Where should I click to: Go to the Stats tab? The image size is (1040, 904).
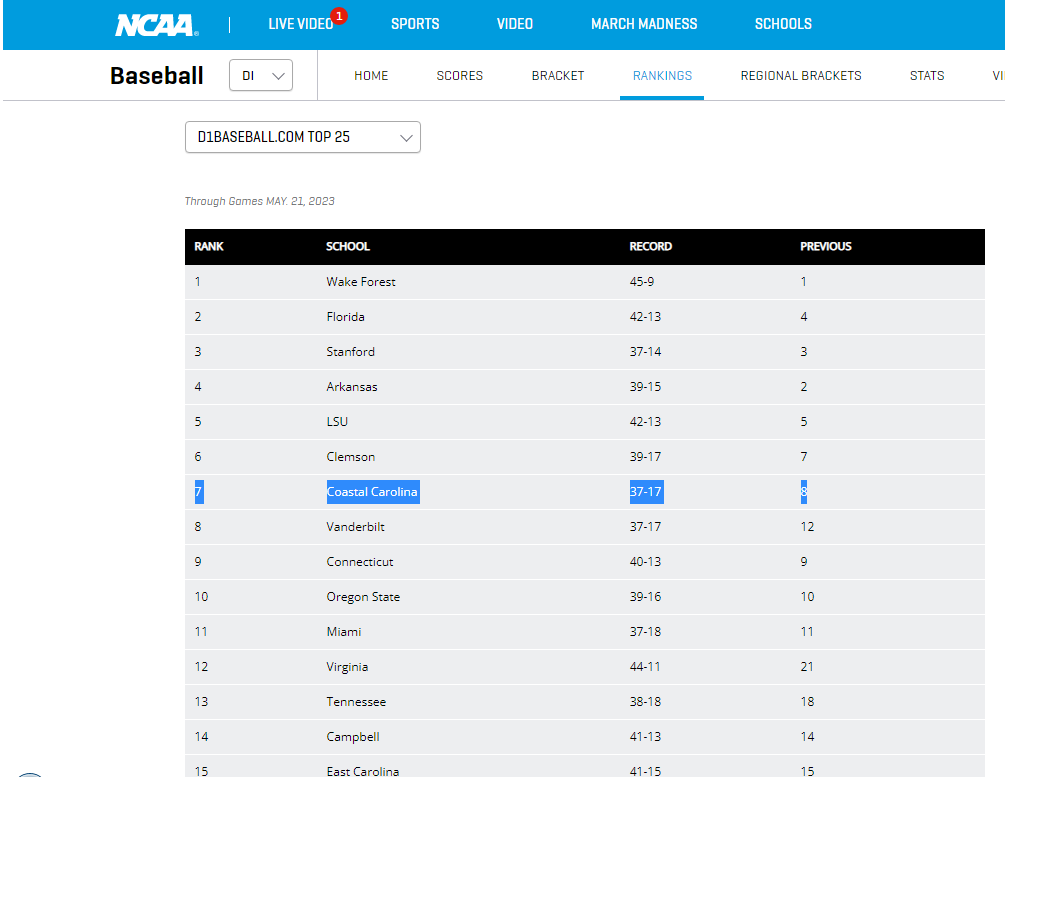pyautogui.click(x=927, y=76)
